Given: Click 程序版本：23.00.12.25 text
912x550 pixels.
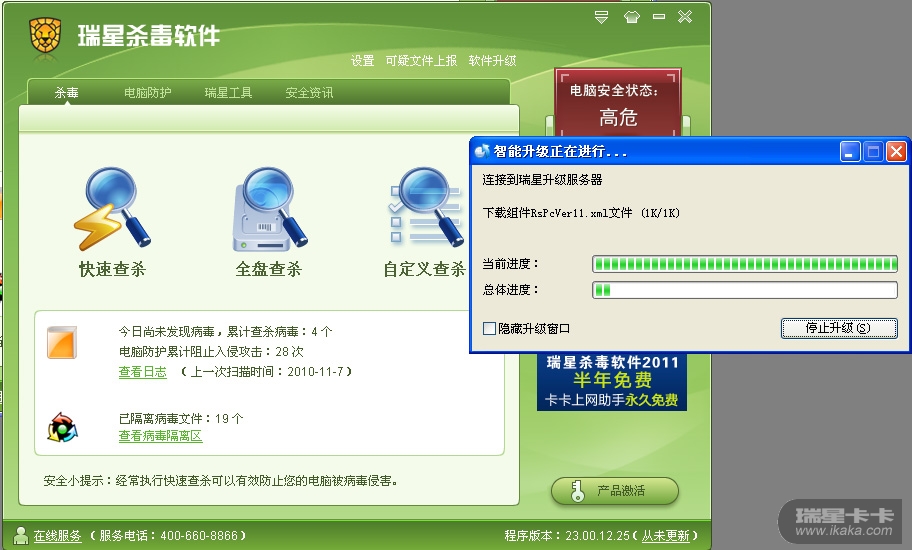Looking at the screenshot, I should 567,535.
